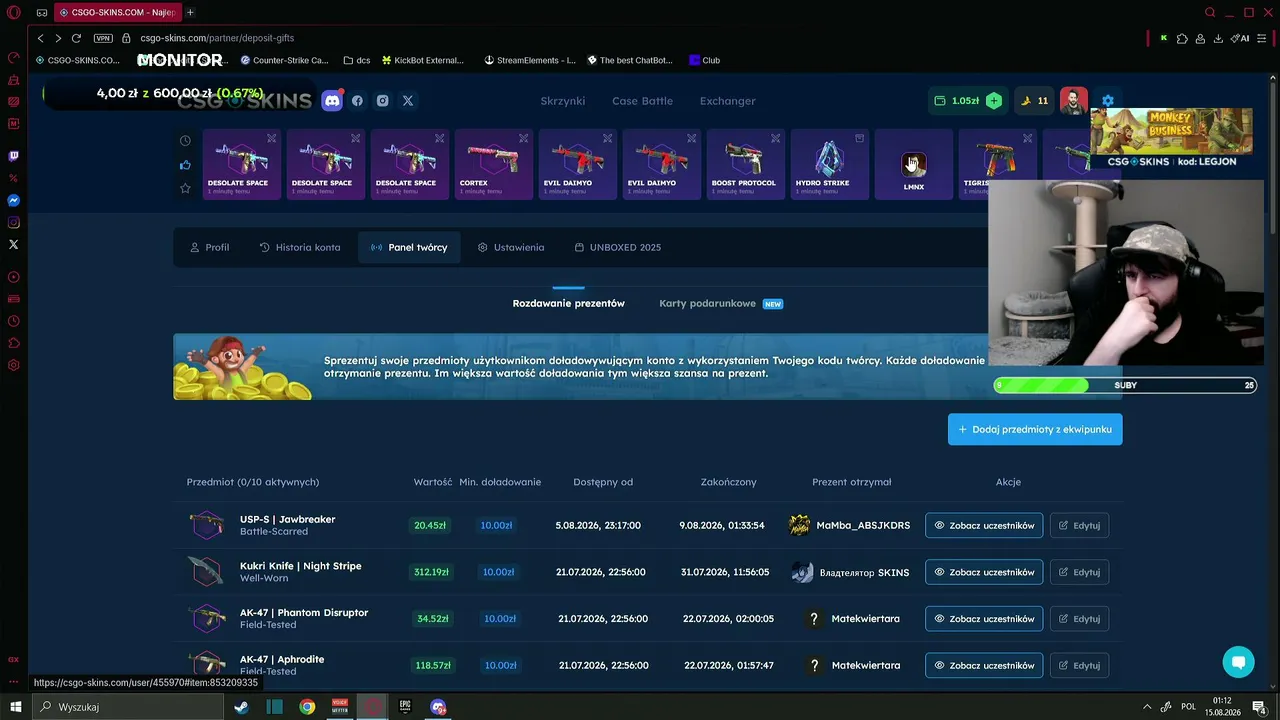This screenshot has width=1280, height=720.
Task: Open Case Battle in the top navigation
Action: [642, 101]
